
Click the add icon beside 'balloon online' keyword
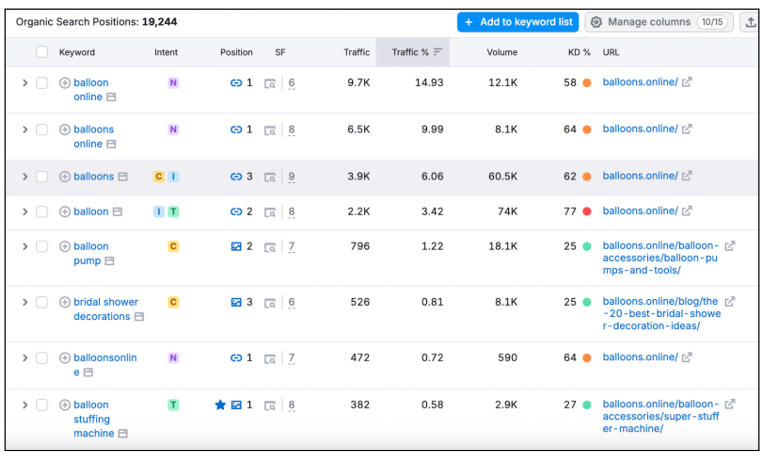[65, 83]
